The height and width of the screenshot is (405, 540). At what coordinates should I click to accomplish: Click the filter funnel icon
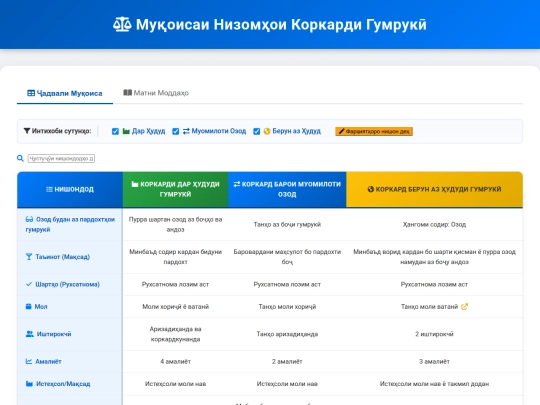27,131
